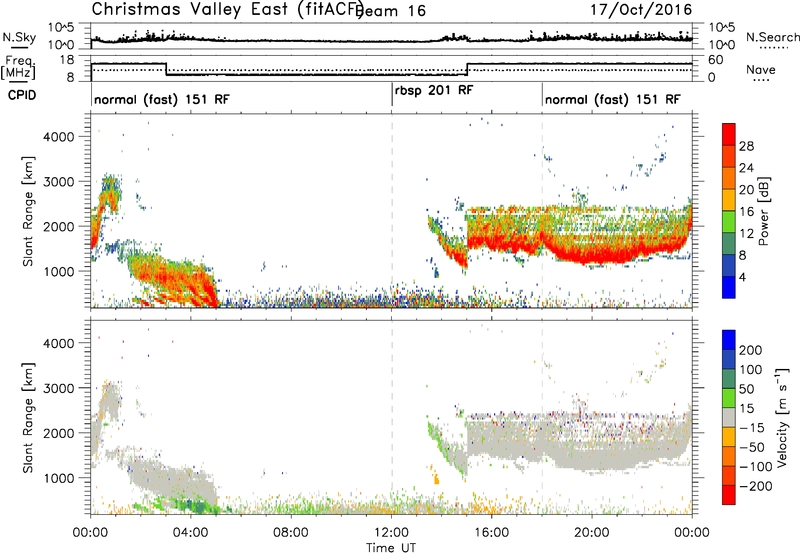Click the date '17/Oct/2016'
Screen dimensions: 800x554
[641, 9]
